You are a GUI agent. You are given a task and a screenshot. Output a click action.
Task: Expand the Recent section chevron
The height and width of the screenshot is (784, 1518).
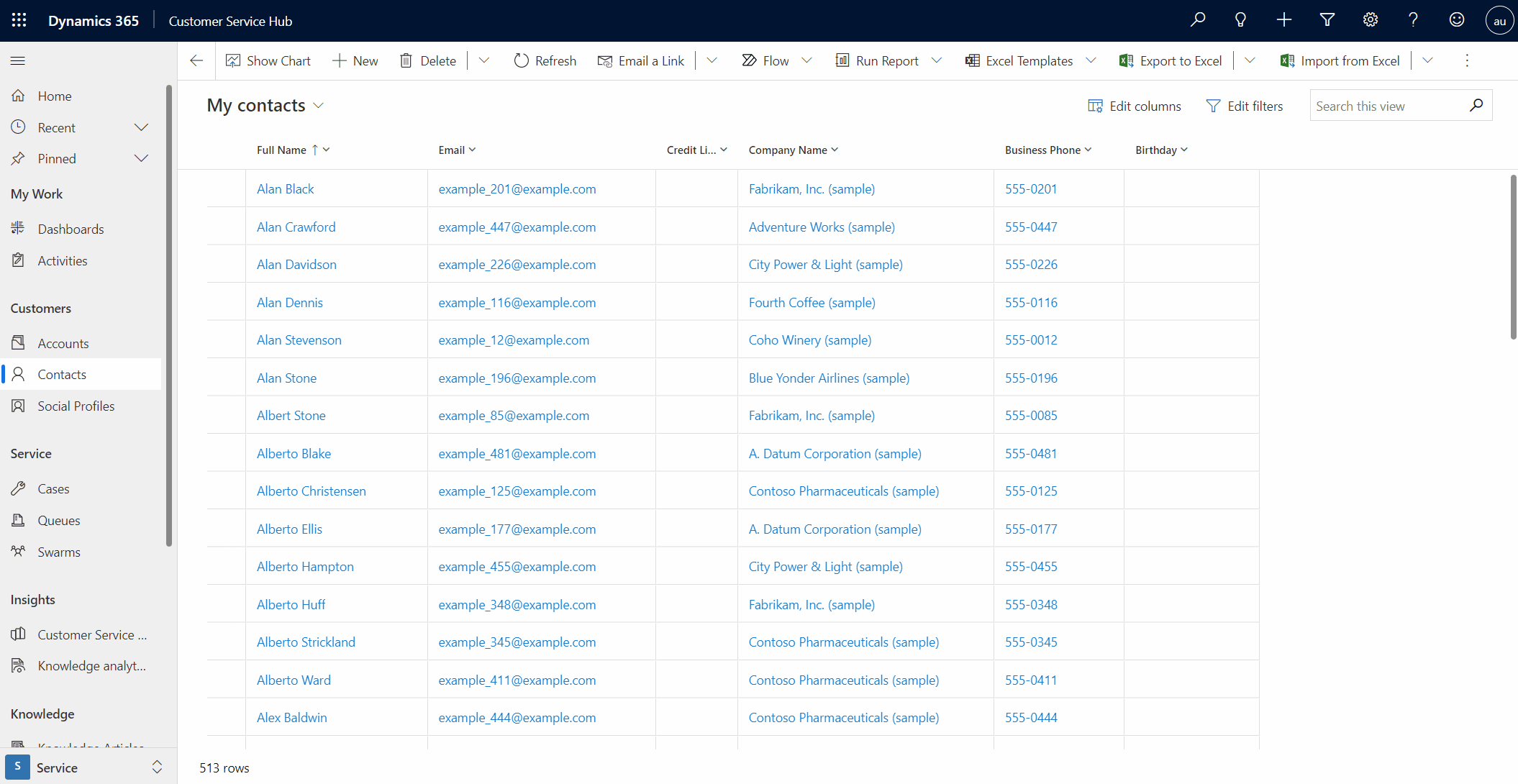tap(141, 127)
